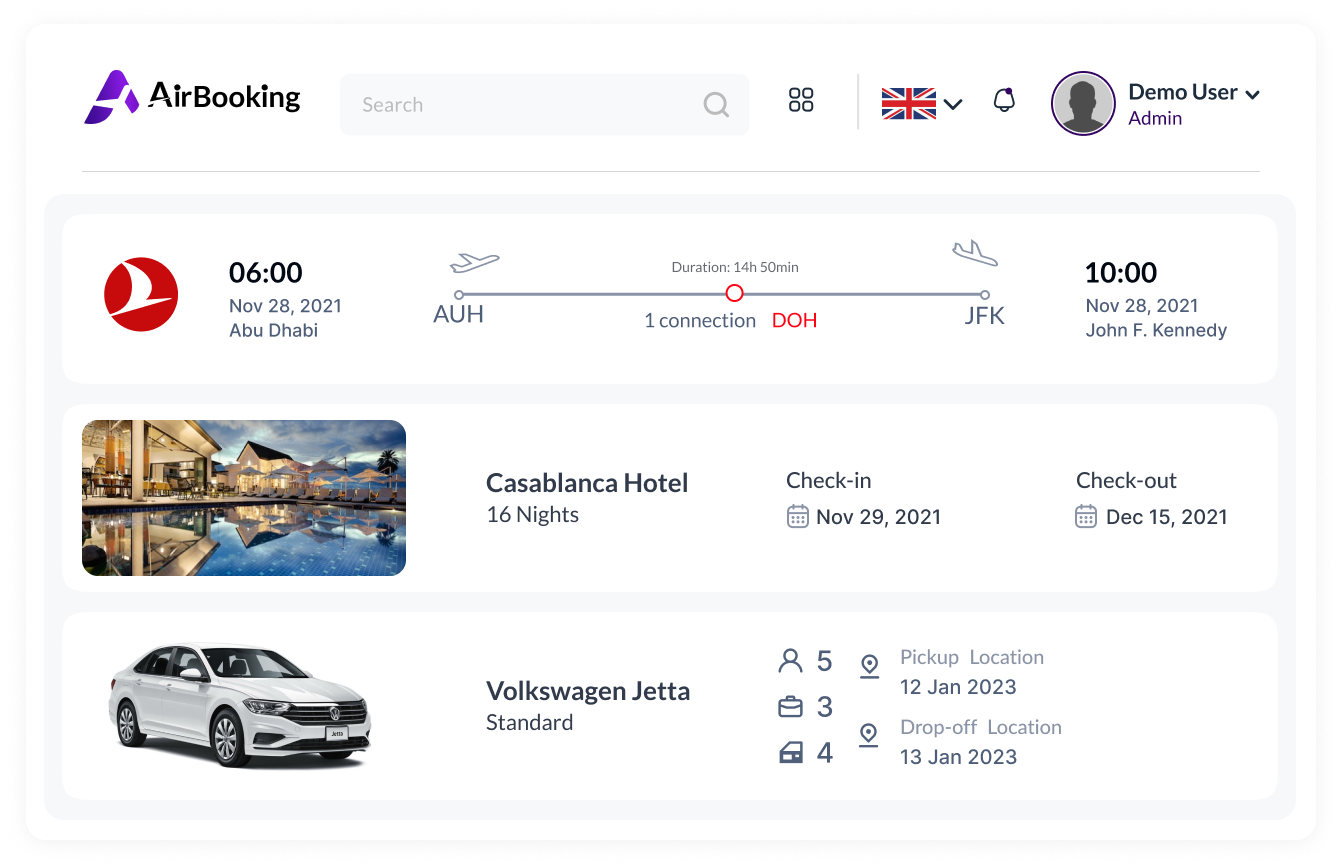
Task: Click the passengers person icon
Action: (x=791, y=661)
